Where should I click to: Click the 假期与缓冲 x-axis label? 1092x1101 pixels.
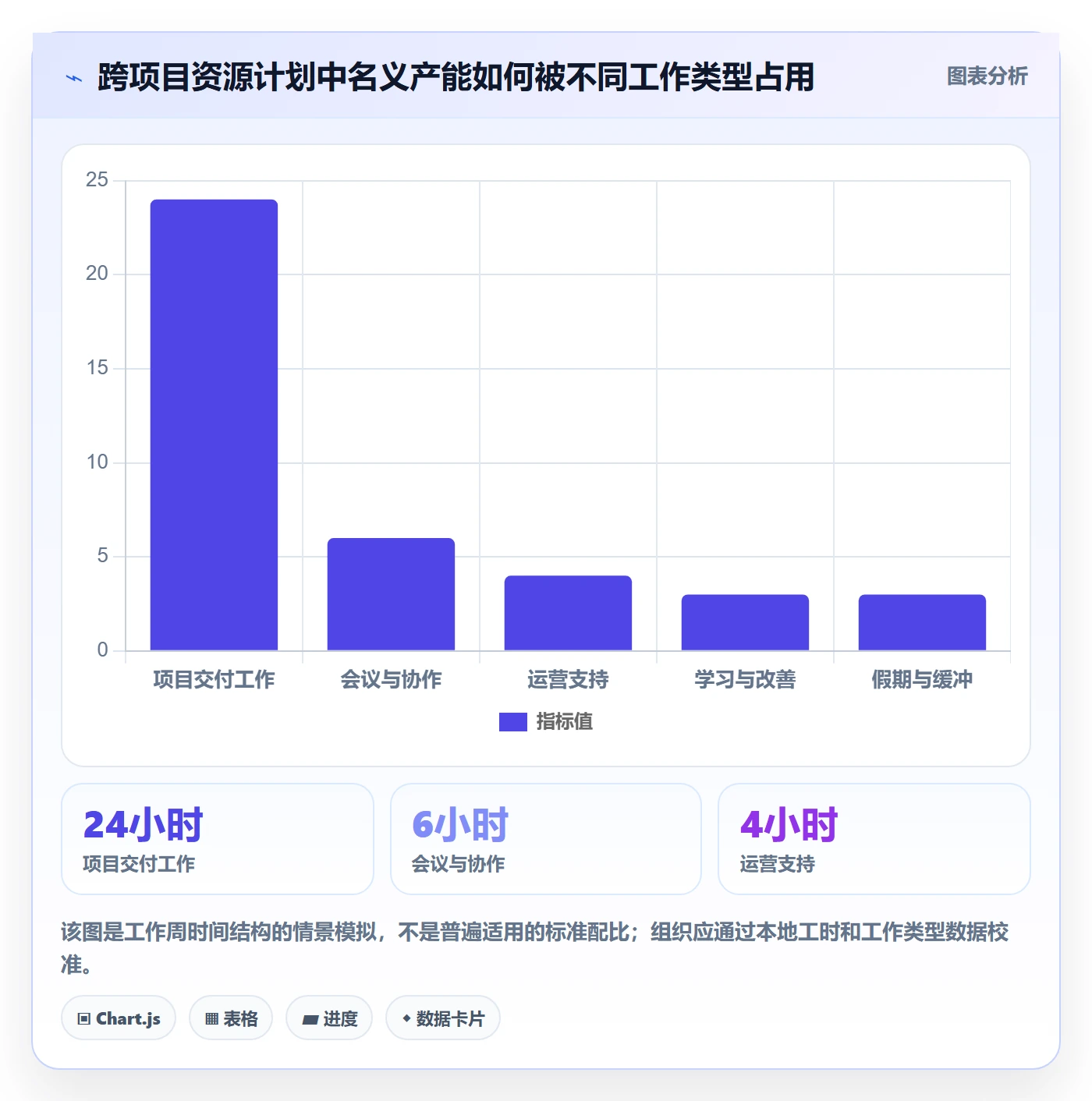coord(922,679)
